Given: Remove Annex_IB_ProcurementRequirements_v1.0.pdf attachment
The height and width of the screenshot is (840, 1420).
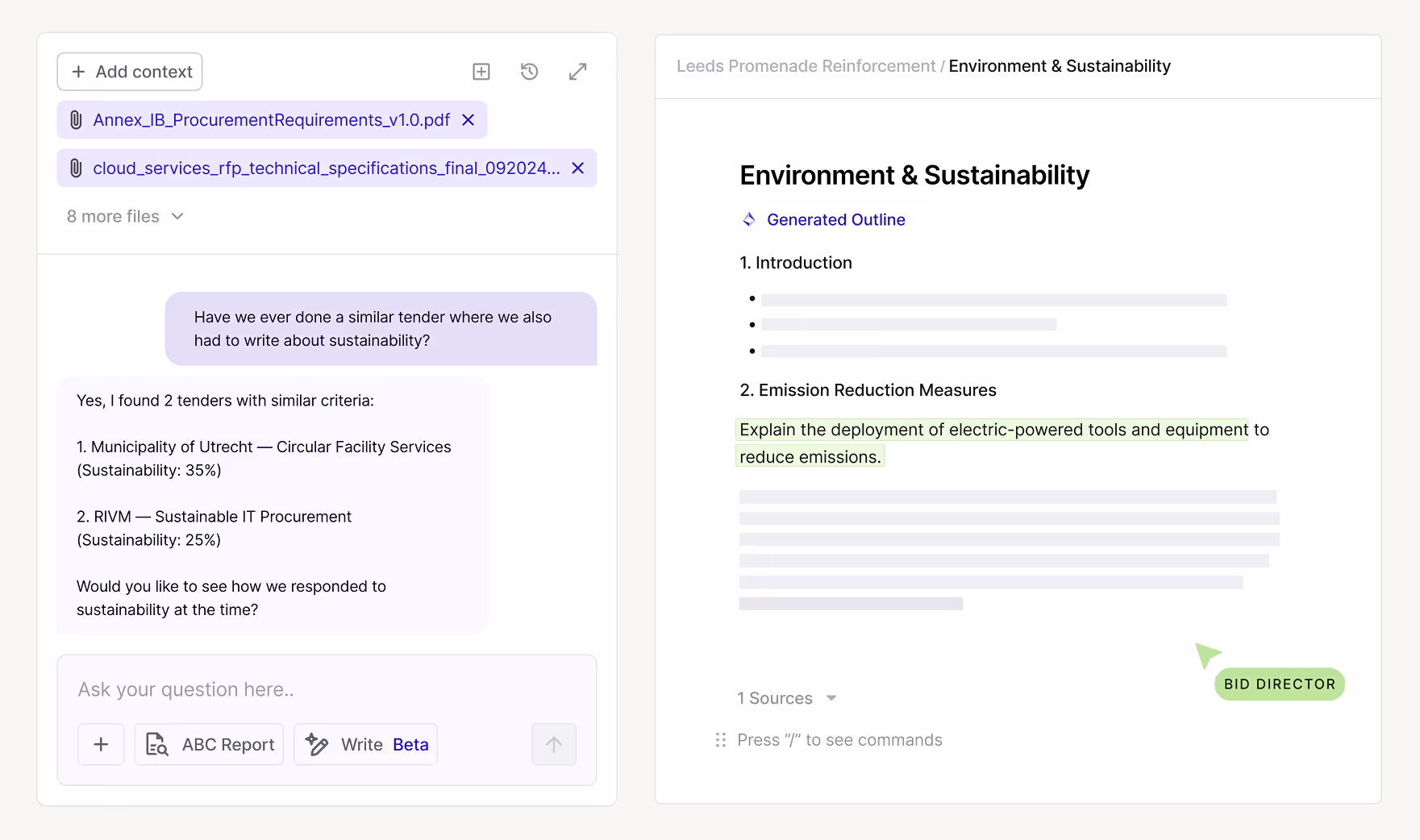Looking at the screenshot, I should point(468,120).
